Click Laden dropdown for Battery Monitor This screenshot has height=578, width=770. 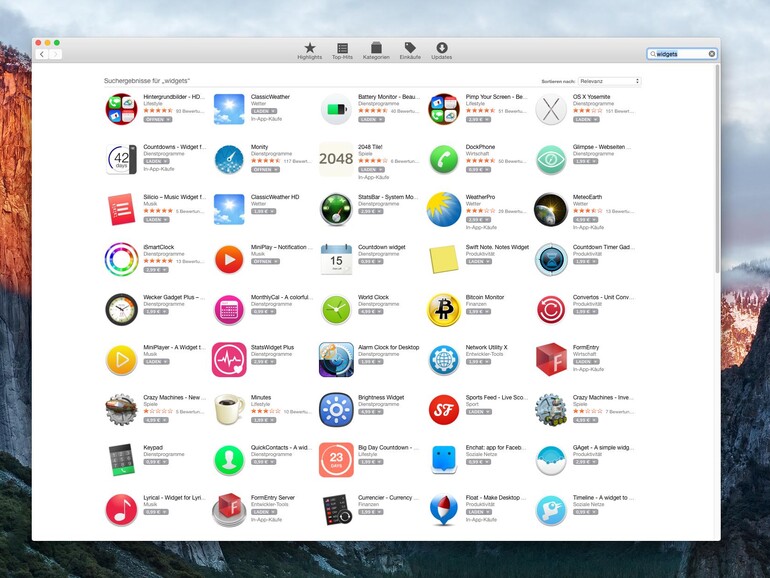pos(371,119)
